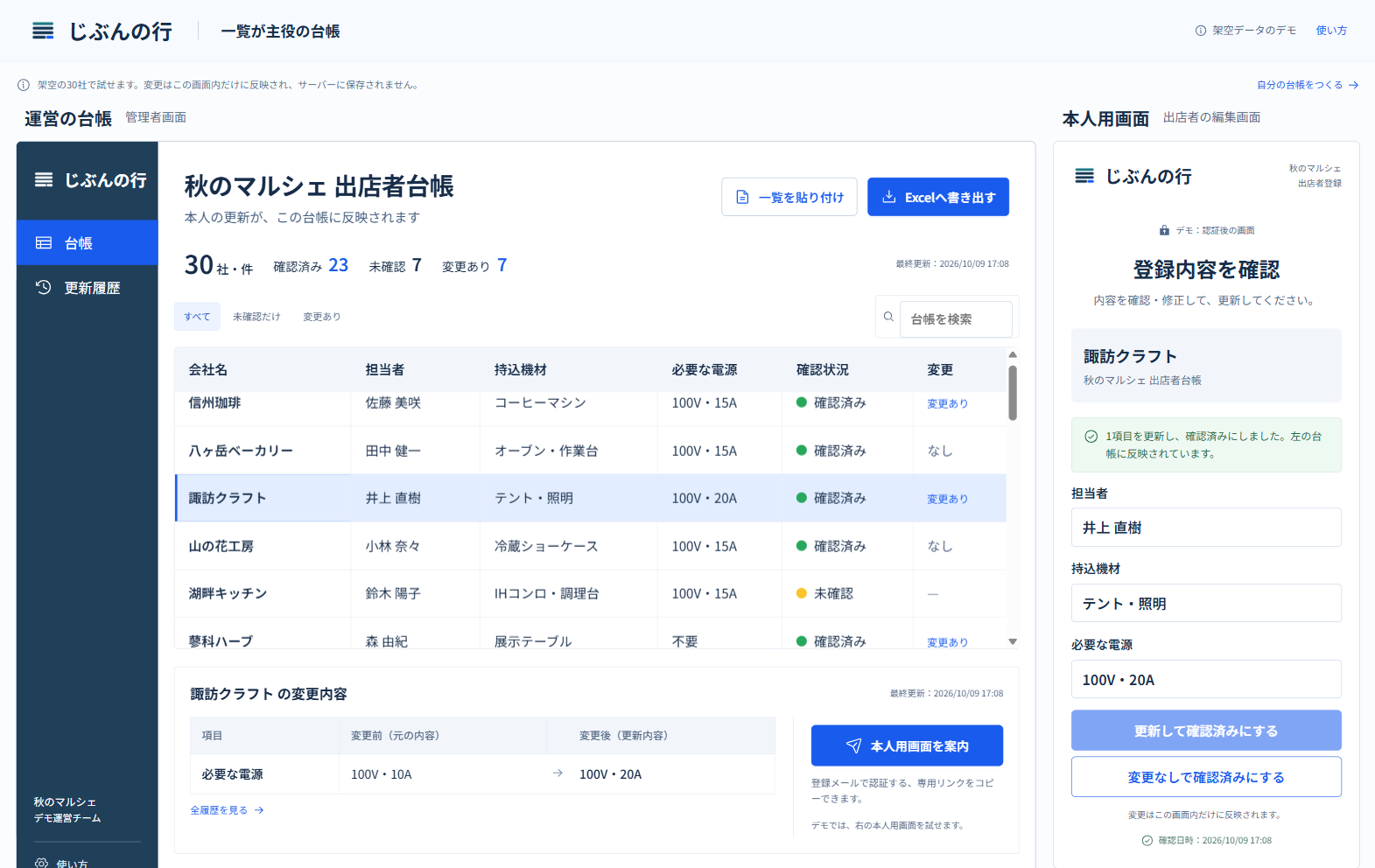Click 本人用画面を案内 button
The image size is (1375, 868).
pos(907,745)
